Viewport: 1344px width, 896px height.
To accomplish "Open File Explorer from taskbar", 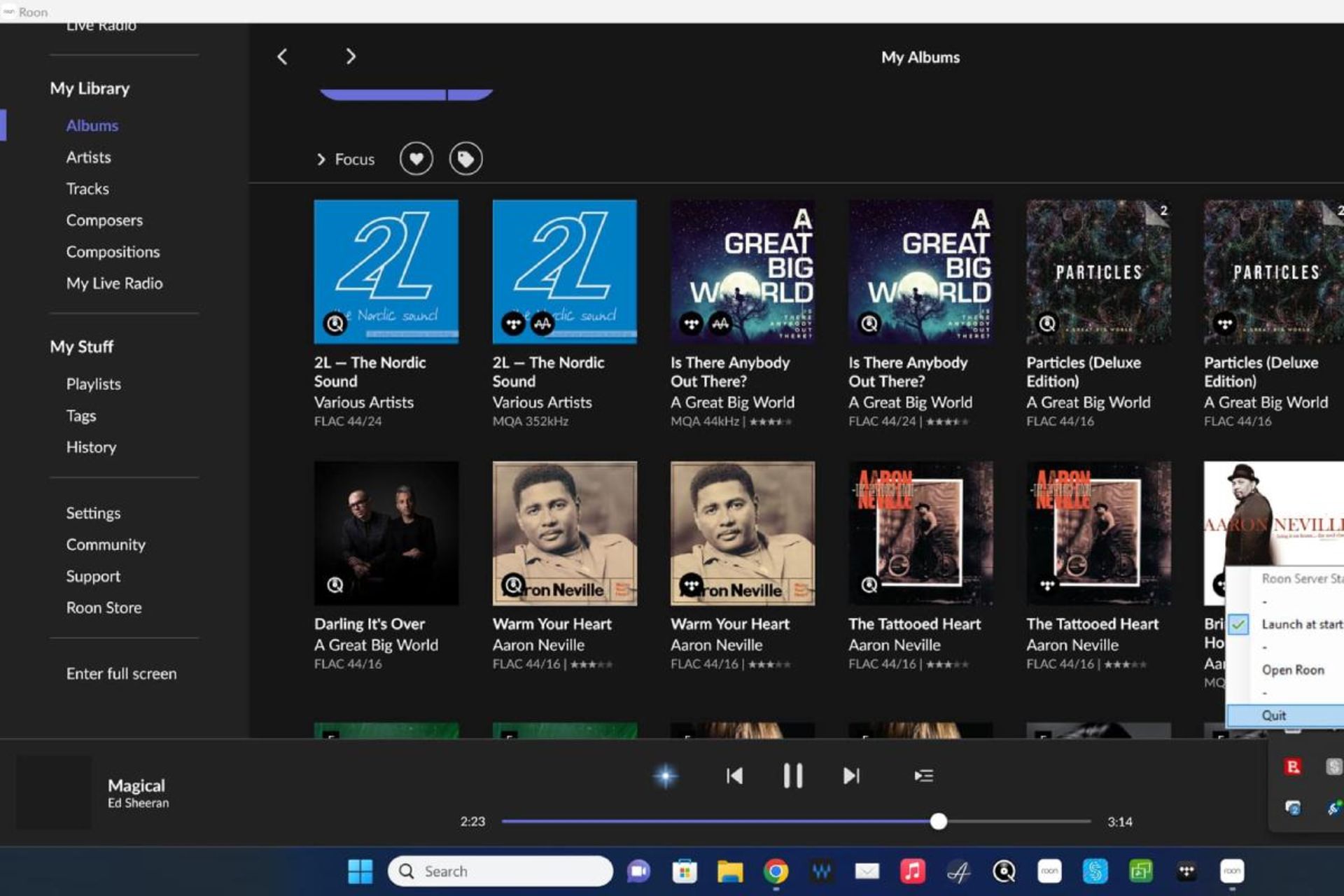I will [729, 871].
